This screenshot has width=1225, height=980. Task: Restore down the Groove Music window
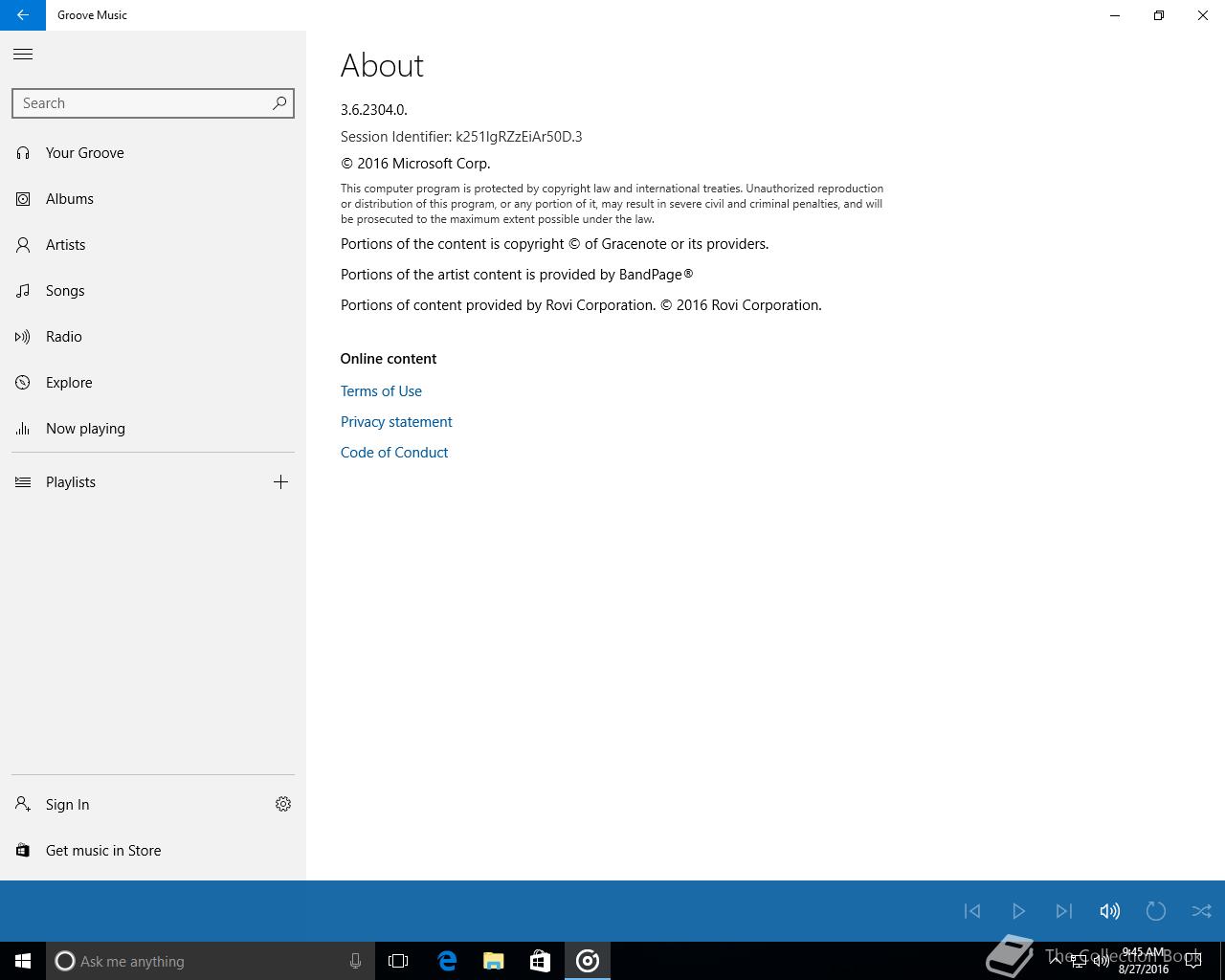1159,15
